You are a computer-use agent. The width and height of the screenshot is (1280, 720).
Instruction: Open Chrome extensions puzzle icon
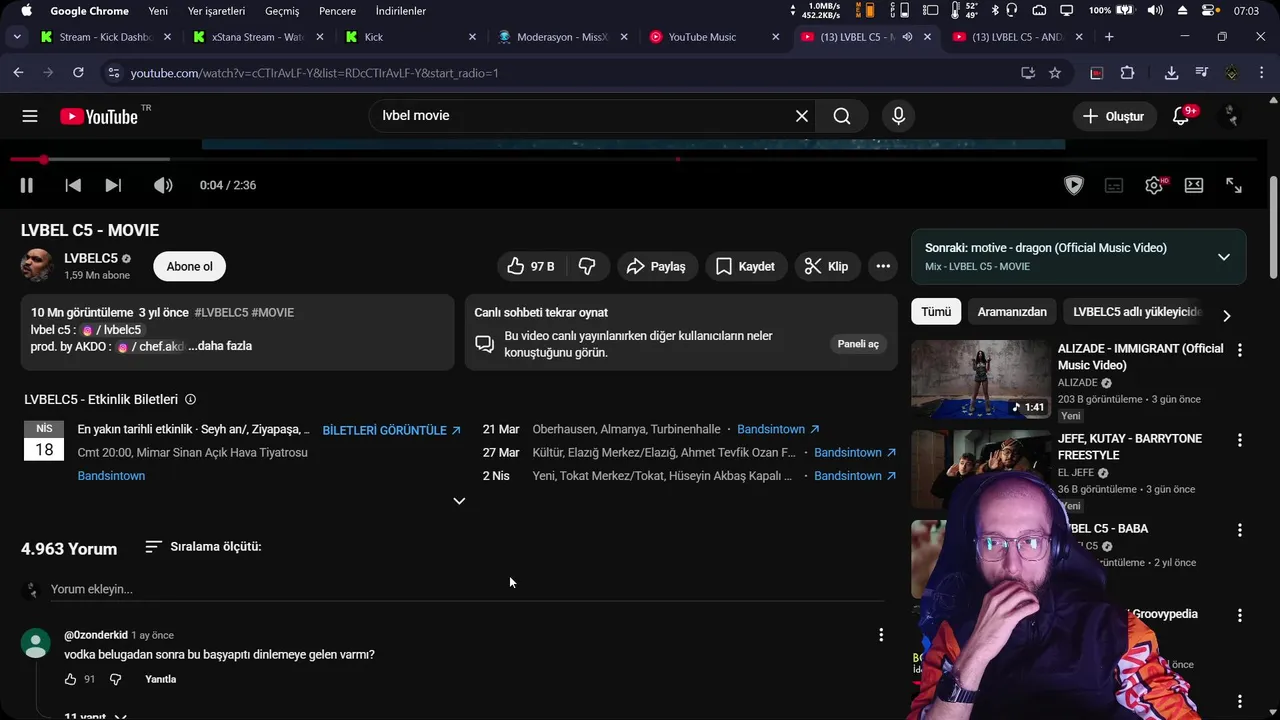point(1128,73)
